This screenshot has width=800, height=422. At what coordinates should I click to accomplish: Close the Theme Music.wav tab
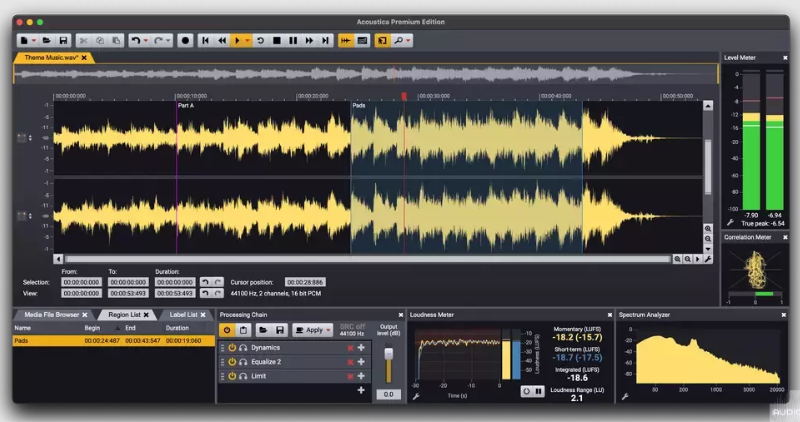[84, 58]
